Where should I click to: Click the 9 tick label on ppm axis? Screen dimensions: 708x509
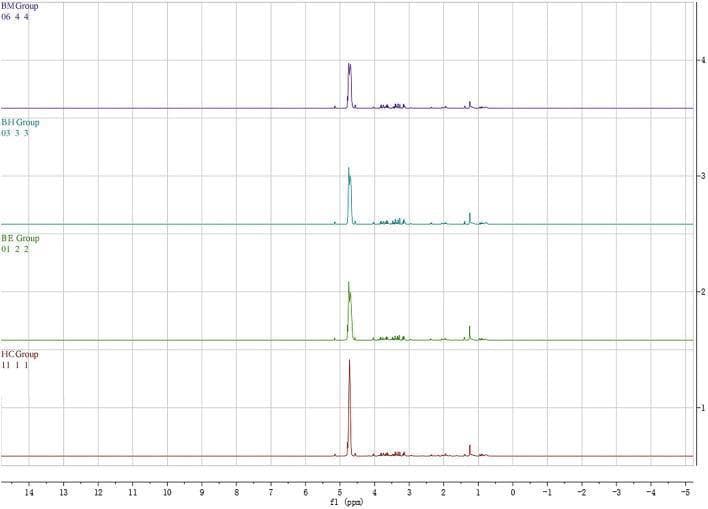pos(202,492)
